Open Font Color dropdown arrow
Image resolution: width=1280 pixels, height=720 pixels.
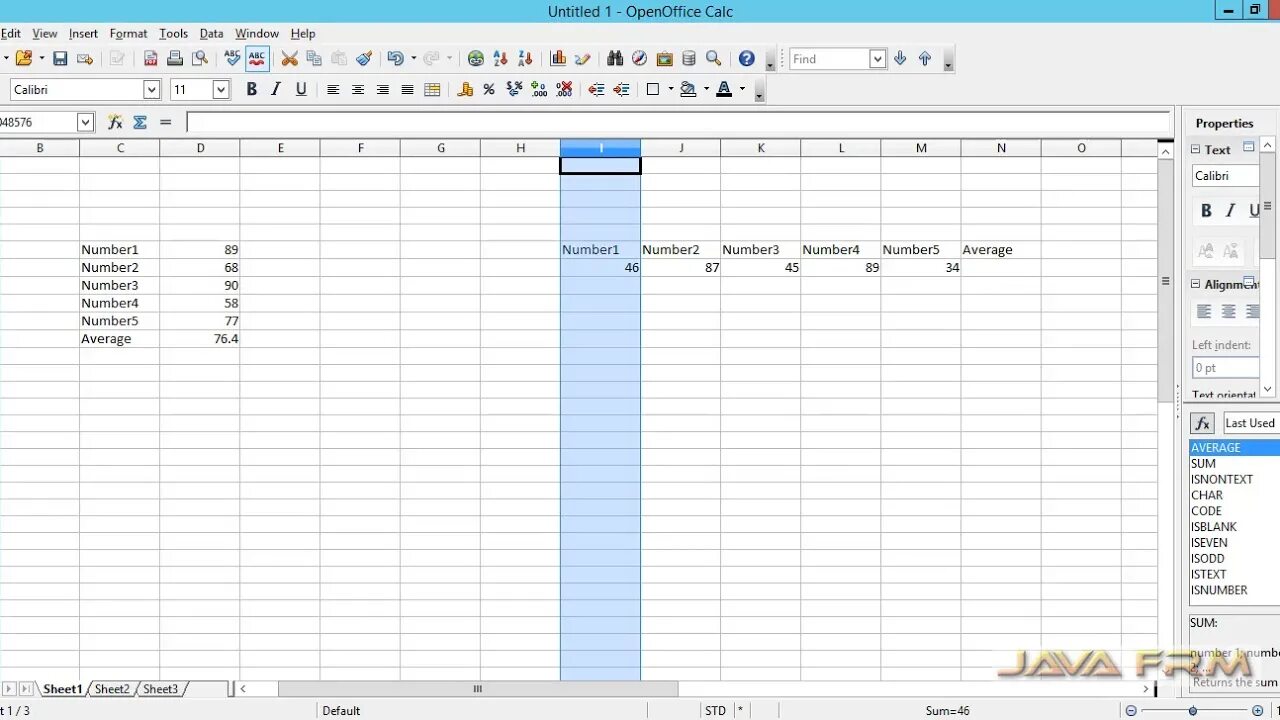coord(742,90)
